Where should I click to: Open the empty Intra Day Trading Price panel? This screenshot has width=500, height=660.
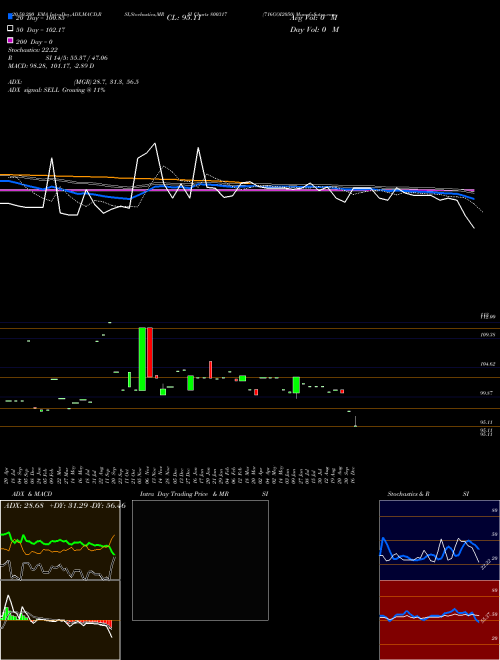click(x=200, y=560)
